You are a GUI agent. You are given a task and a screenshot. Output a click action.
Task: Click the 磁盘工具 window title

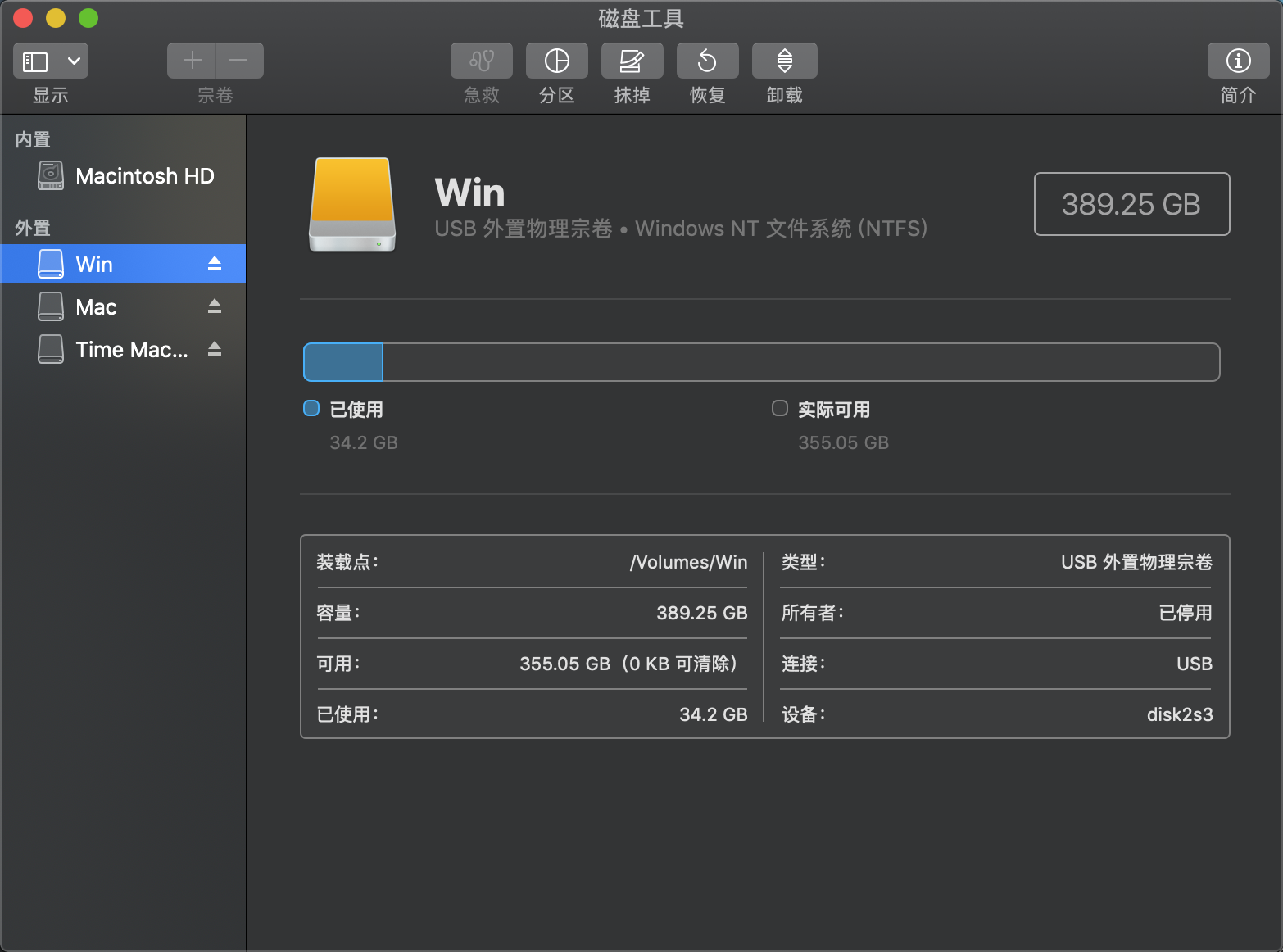pyautogui.click(x=641, y=18)
